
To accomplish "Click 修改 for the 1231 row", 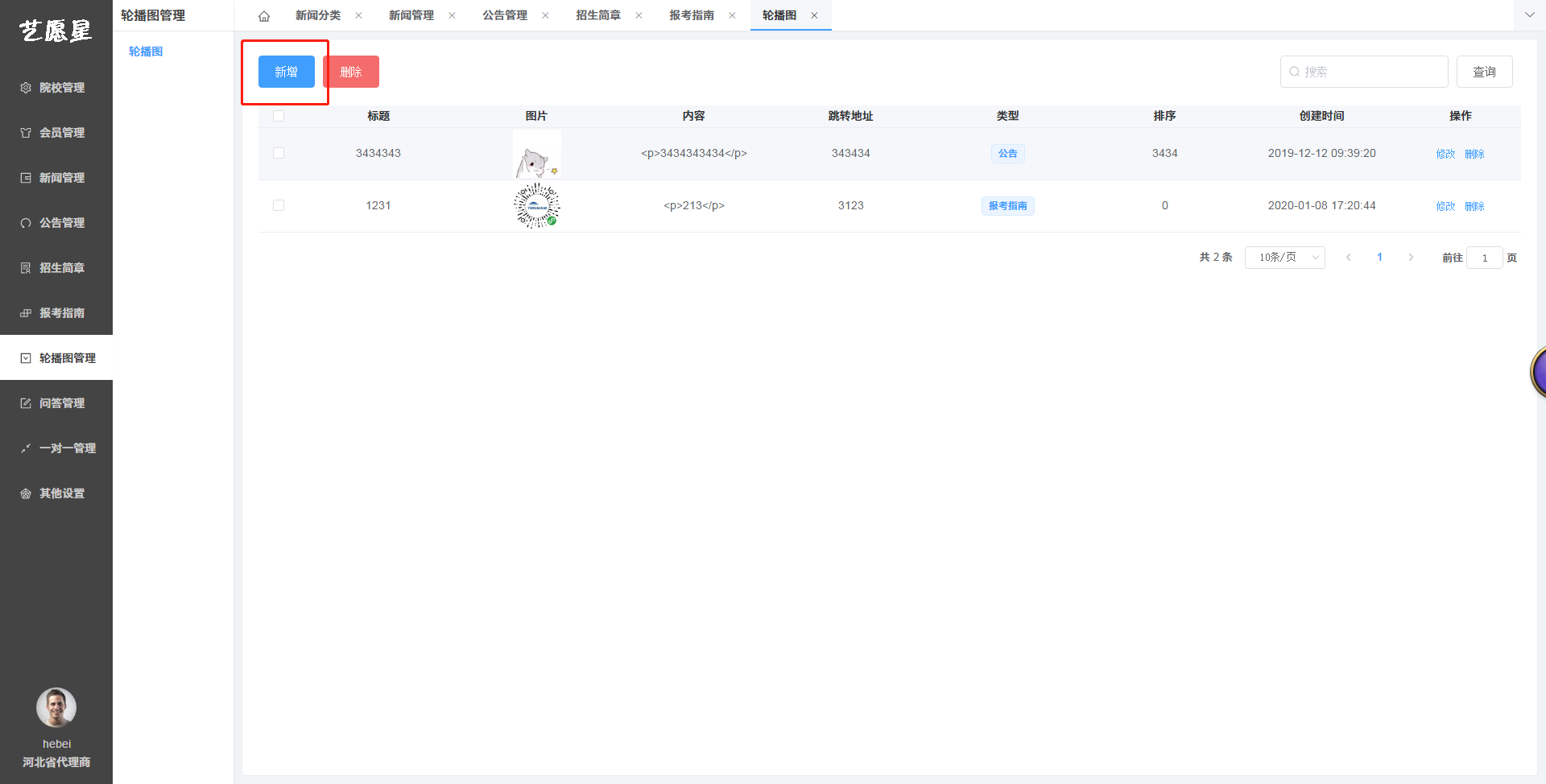I will tap(1446, 206).
